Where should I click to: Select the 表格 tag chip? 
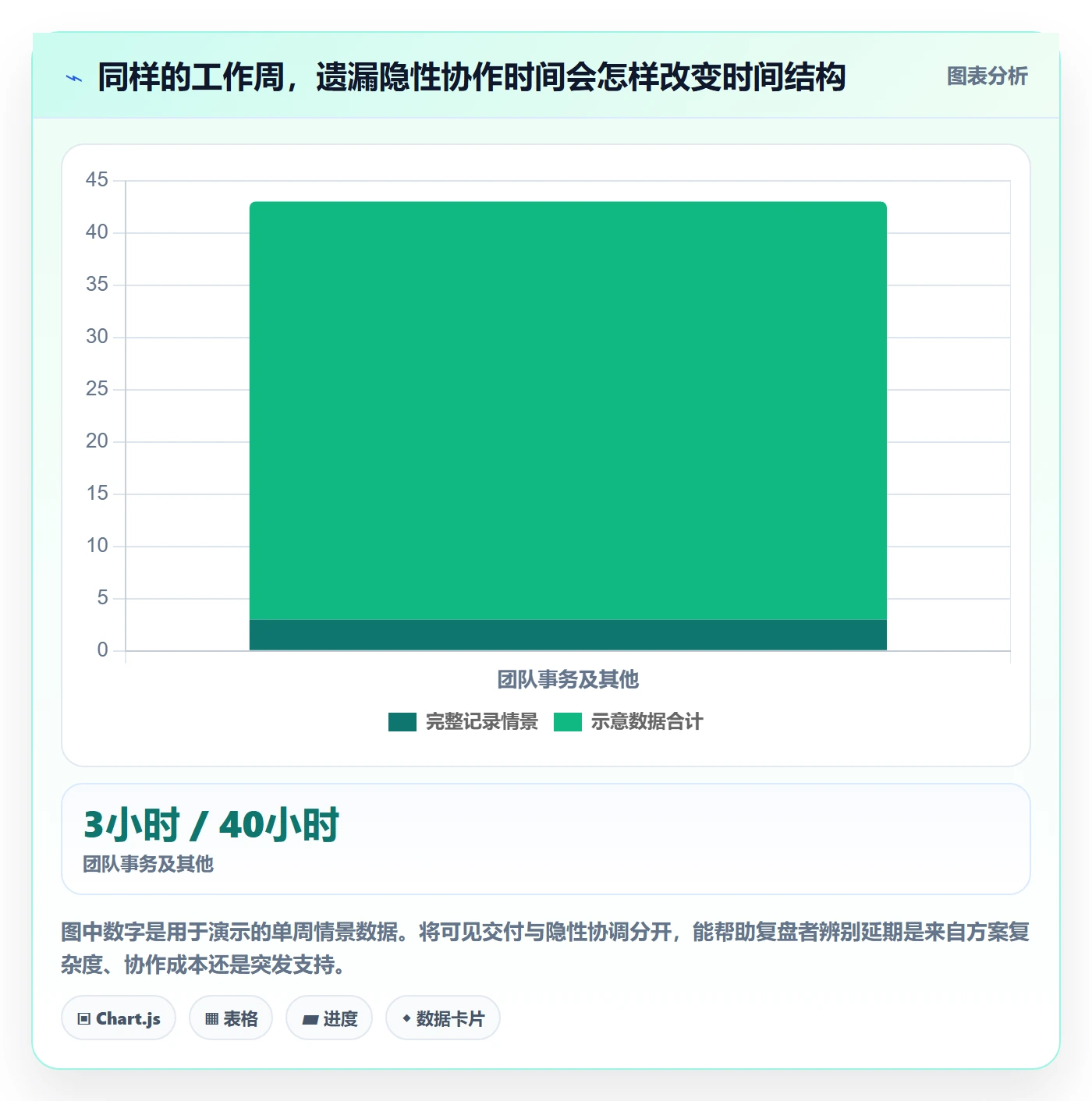[231, 1018]
